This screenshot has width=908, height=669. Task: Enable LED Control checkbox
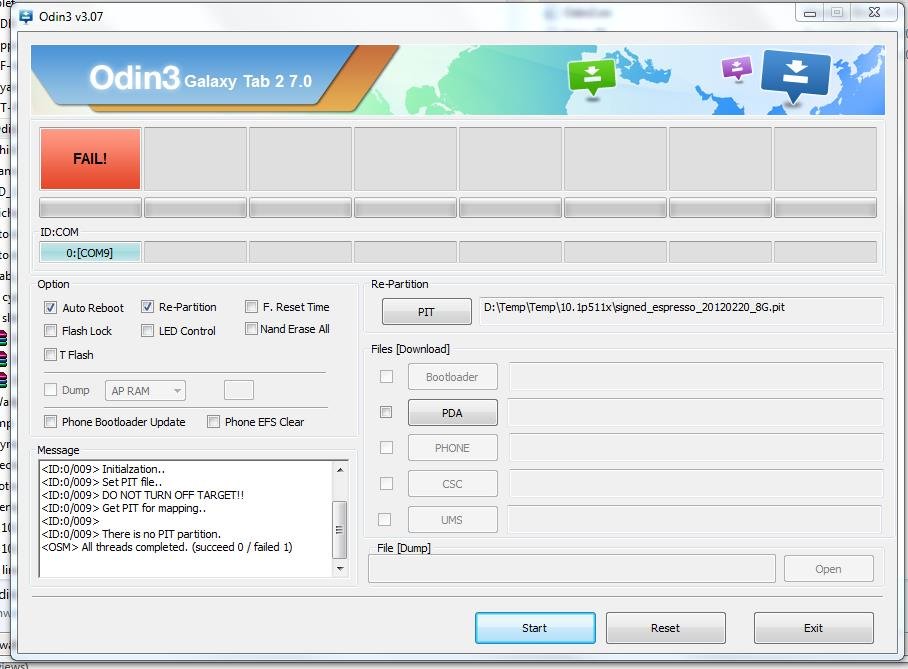click(147, 331)
